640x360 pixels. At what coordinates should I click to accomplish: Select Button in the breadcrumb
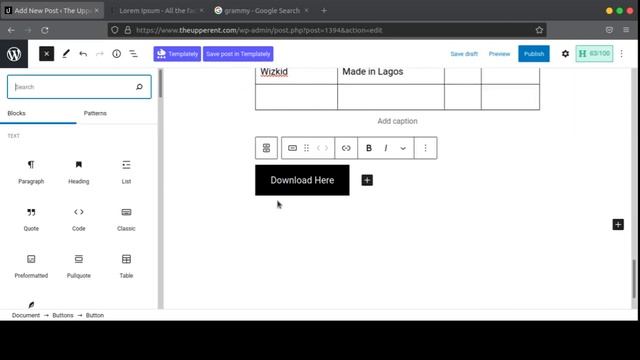pyautogui.click(x=95, y=315)
